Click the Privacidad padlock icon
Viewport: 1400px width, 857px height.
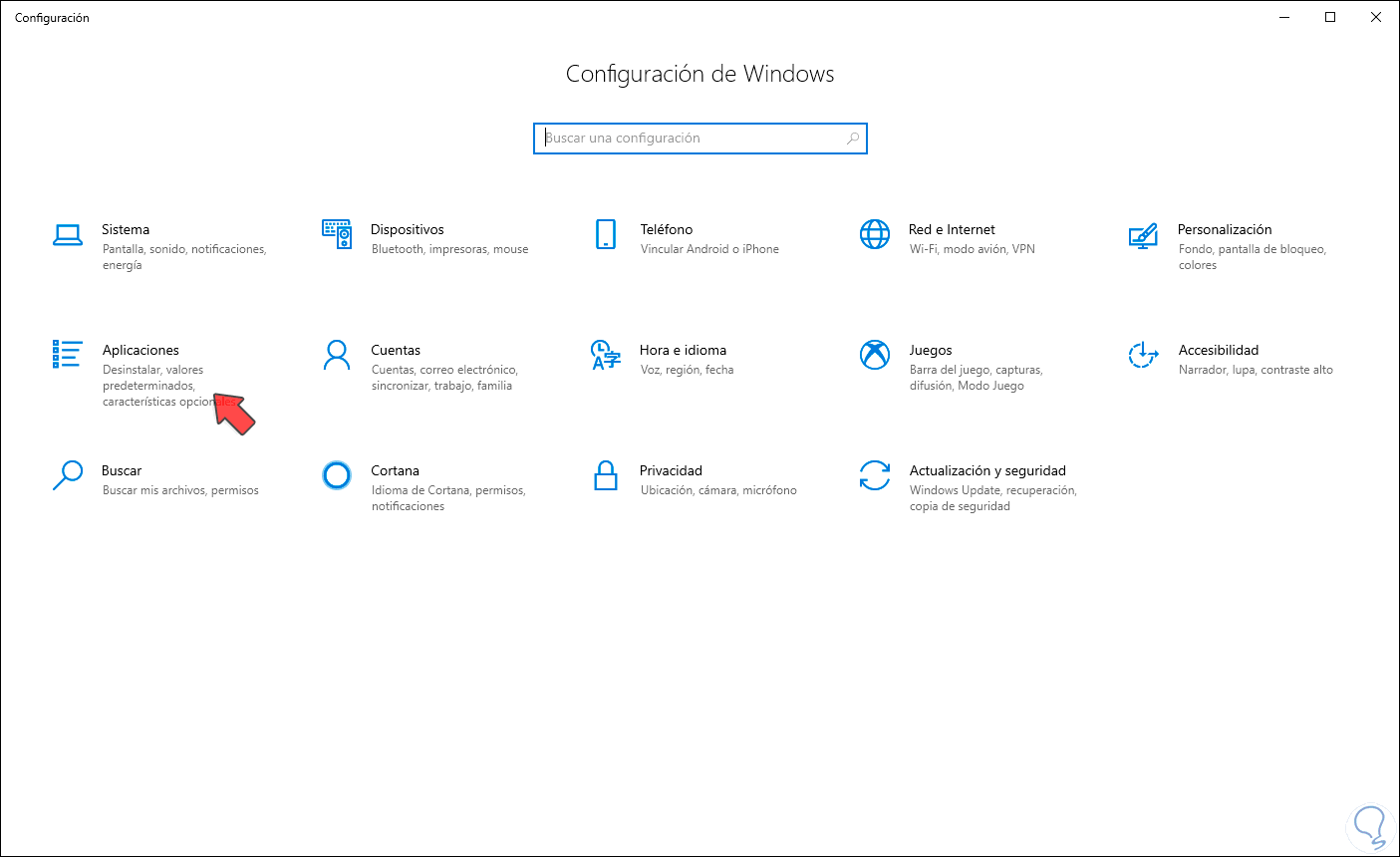coord(606,475)
